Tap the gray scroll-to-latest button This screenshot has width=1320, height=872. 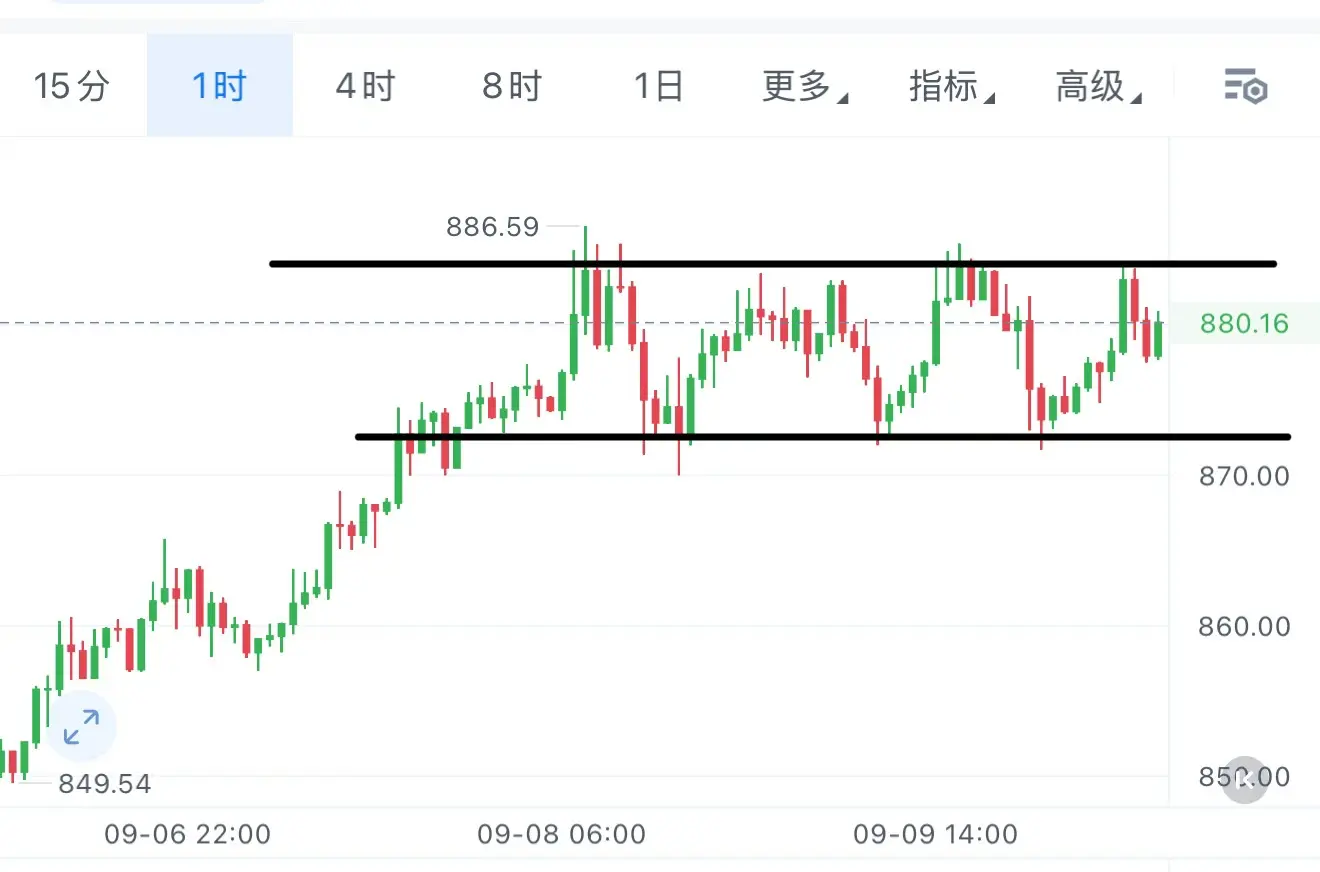(x=1245, y=780)
